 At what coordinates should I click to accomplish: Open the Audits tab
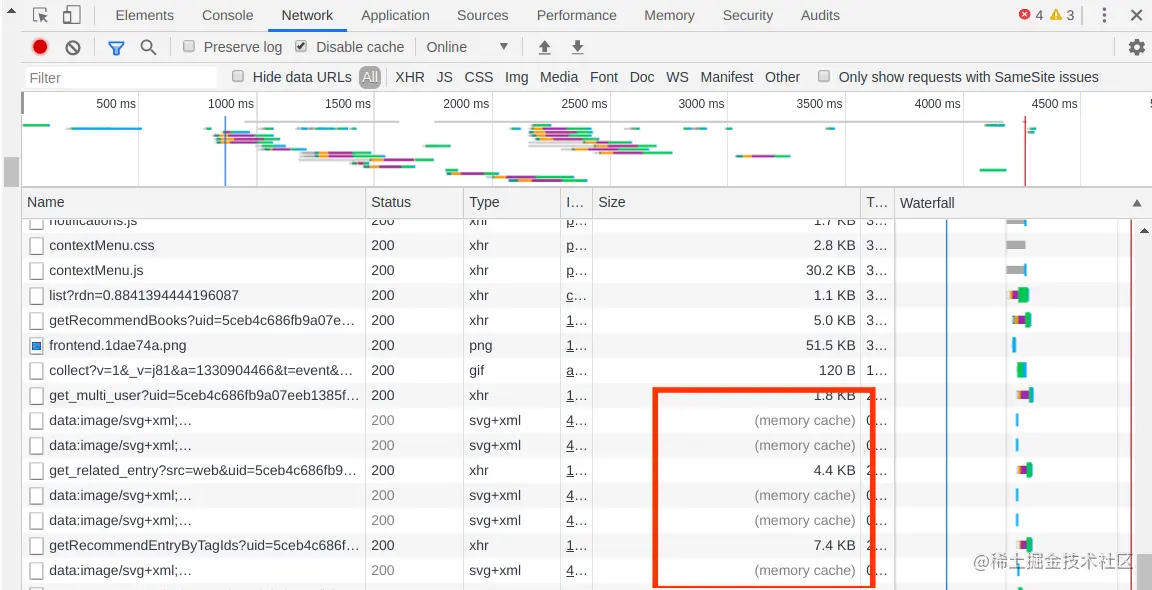(x=820, y=15)
